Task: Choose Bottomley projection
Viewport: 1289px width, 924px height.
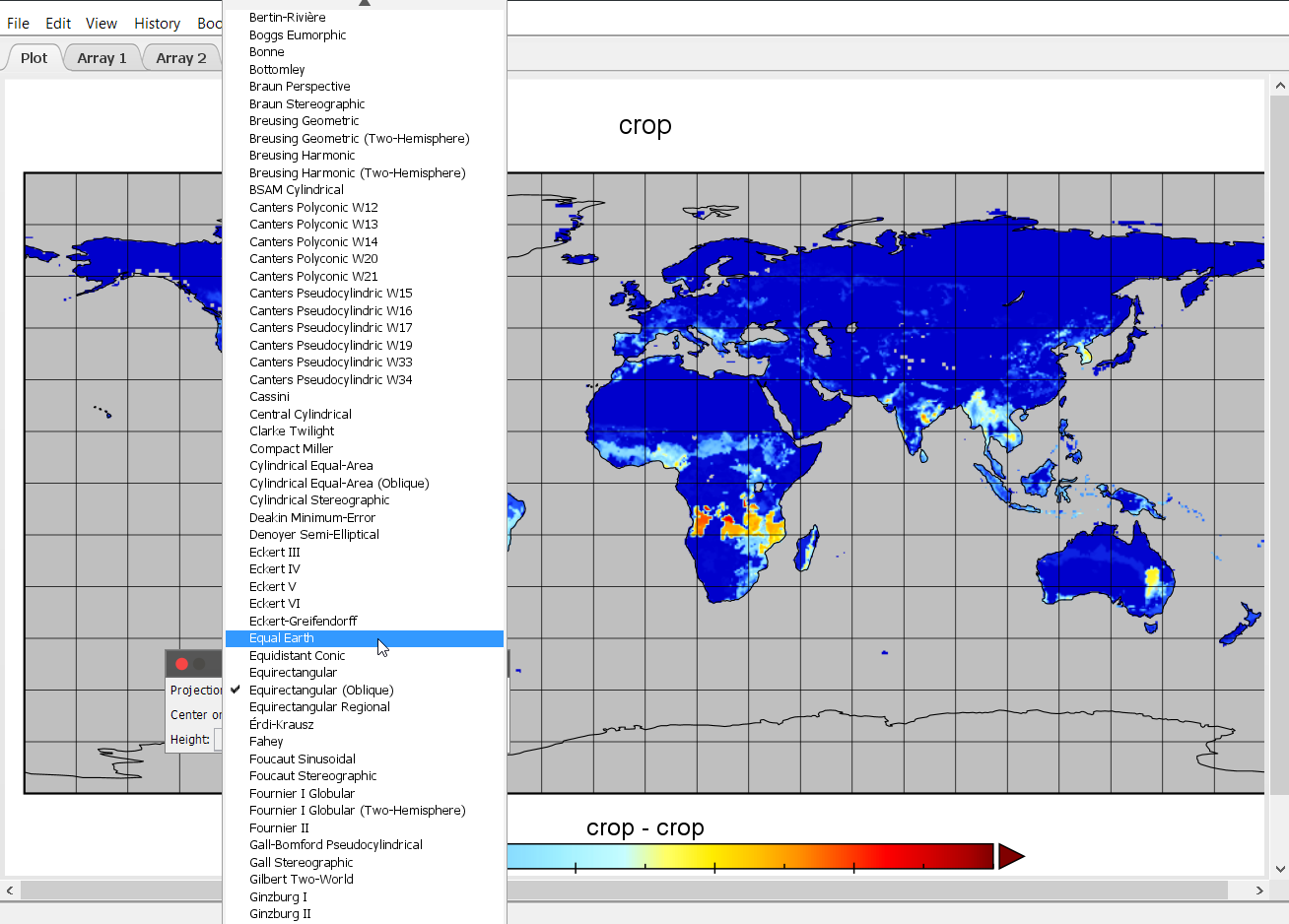Action: (365, 70)
